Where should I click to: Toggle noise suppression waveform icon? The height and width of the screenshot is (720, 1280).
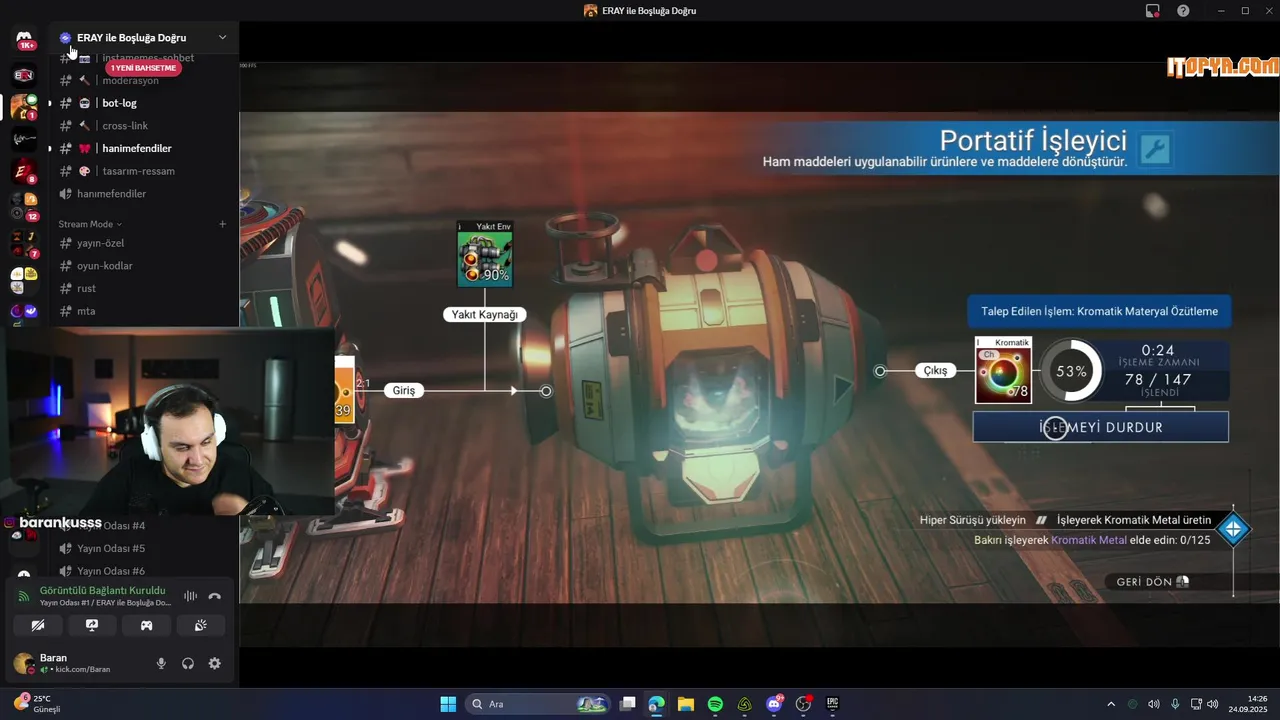pyautogui.click(x=190, y=596)
